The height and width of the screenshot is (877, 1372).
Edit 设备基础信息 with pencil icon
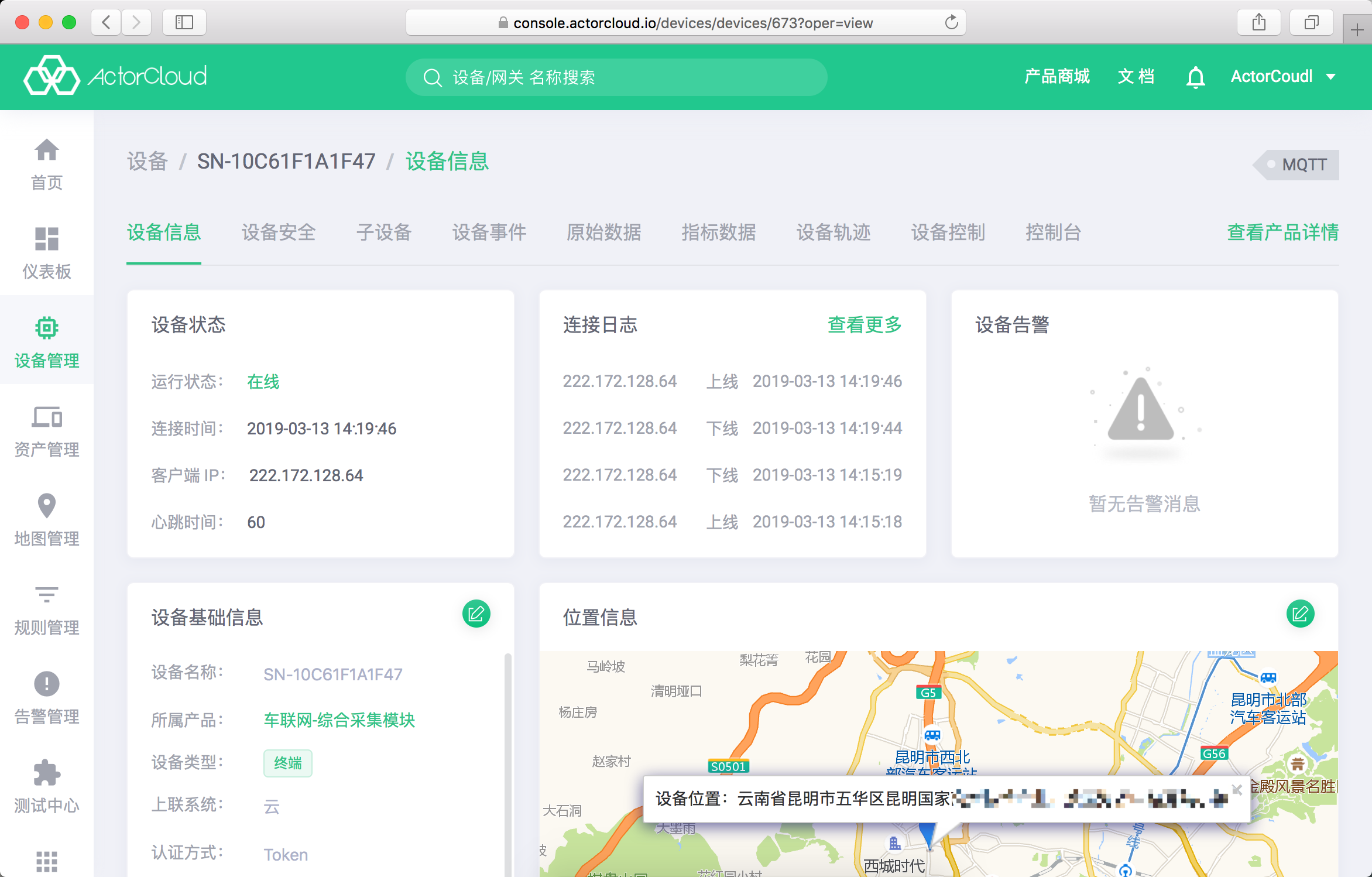[x=476, y=614]
